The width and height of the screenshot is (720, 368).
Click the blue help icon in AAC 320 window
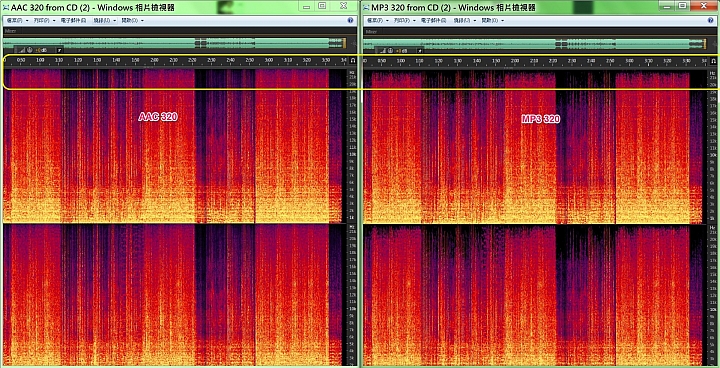click(350, 21)
